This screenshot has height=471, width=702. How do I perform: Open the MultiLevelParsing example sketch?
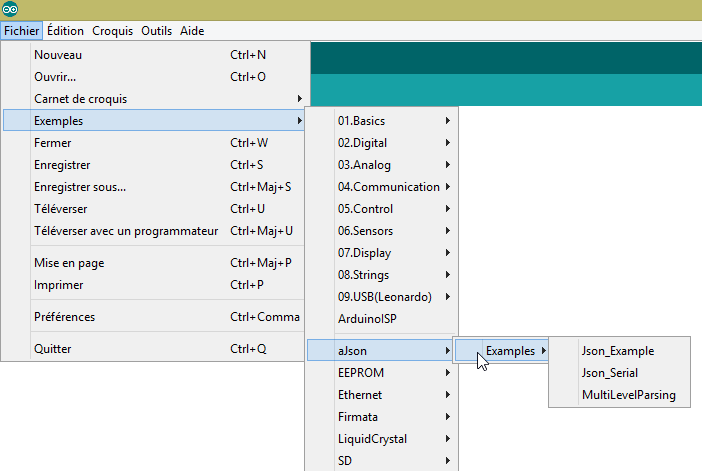pos(628,395)
